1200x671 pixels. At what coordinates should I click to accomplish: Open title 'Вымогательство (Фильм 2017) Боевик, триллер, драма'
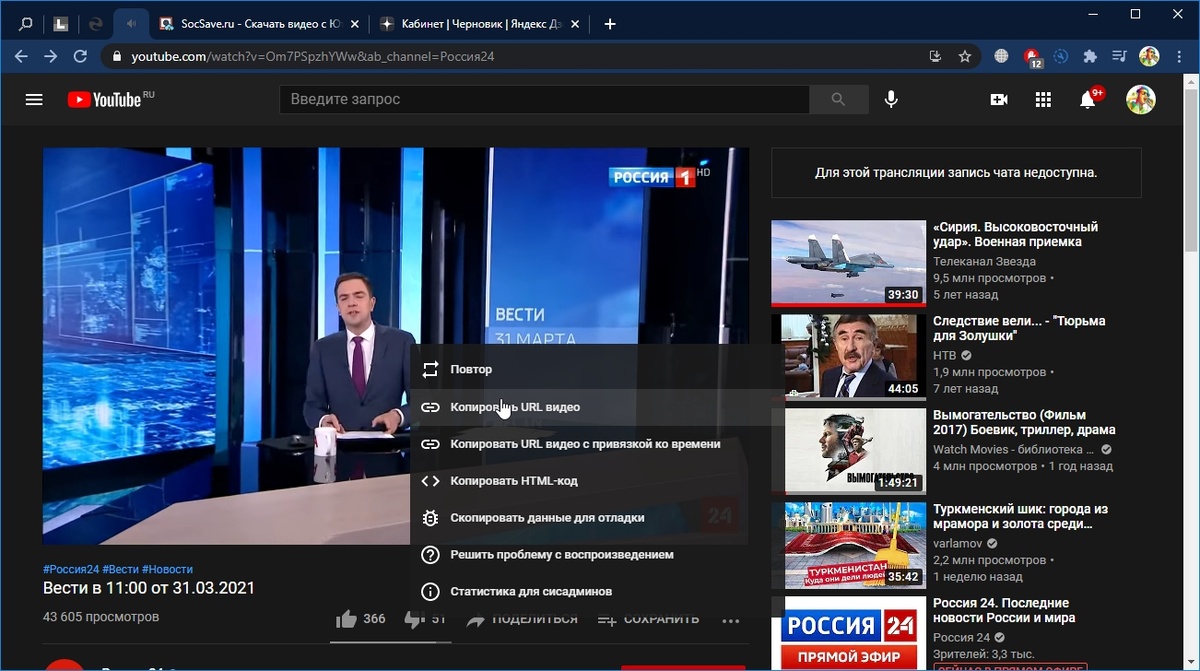point(1023,422)
